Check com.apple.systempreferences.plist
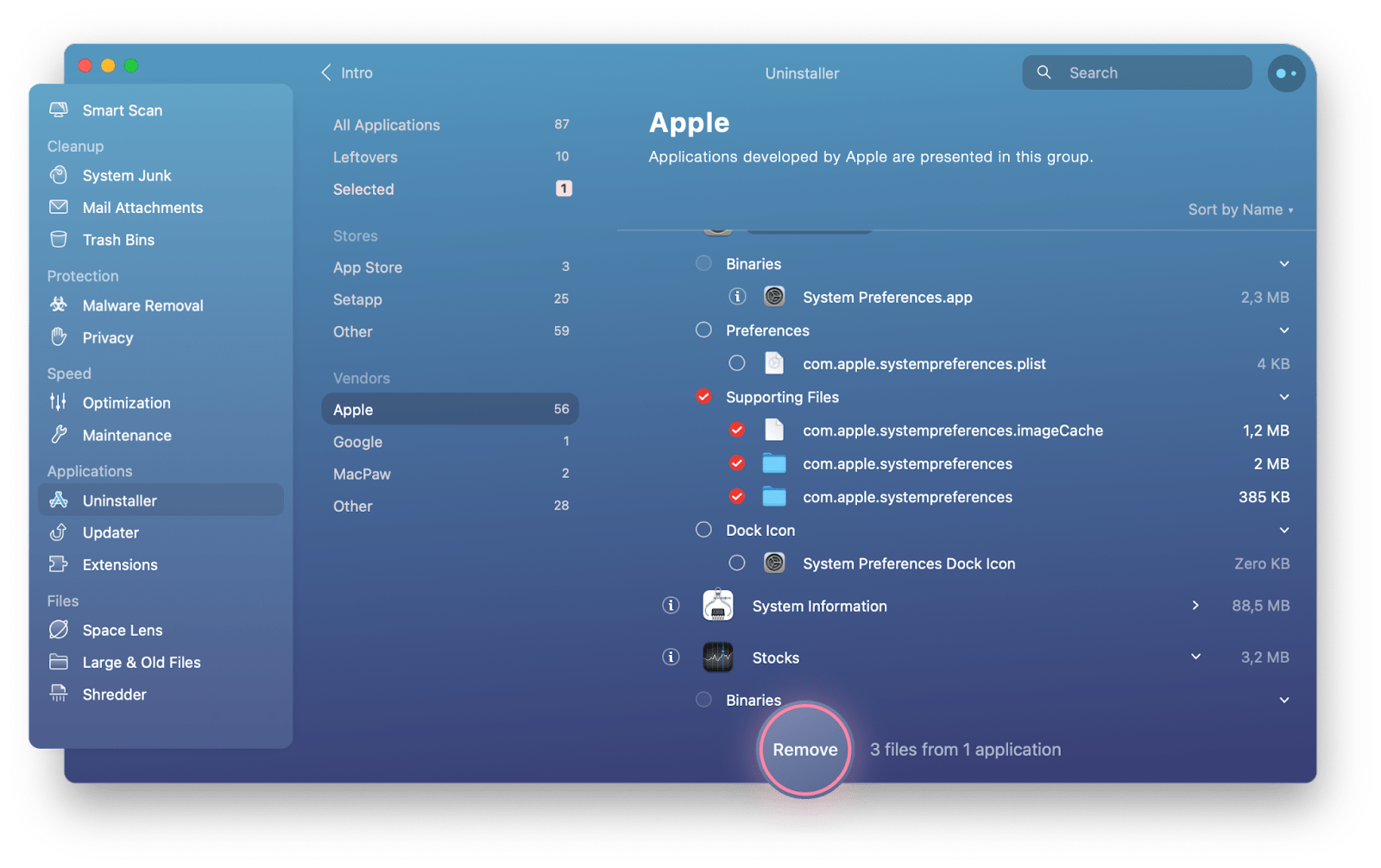Viewport: 1381px width, 868px height. (x=736, y=363)
